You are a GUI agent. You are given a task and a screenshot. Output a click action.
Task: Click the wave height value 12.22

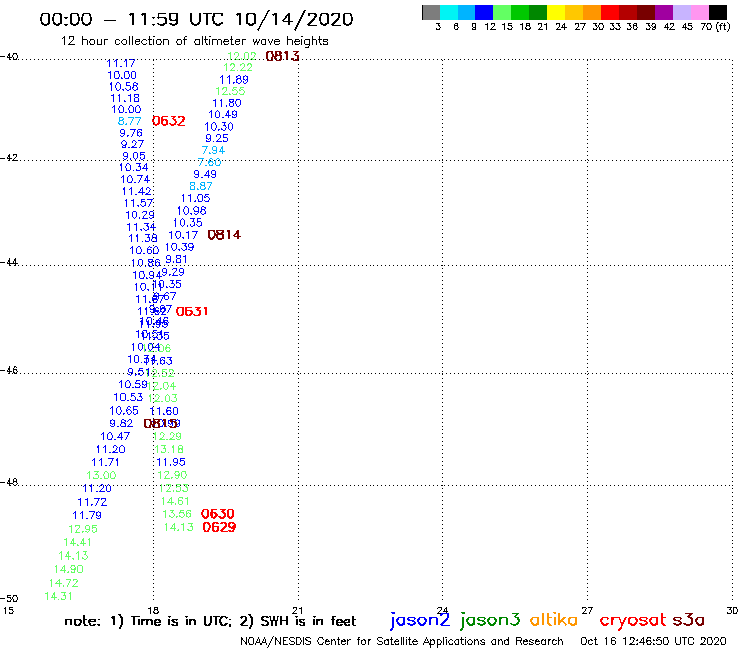pos(238,68)
